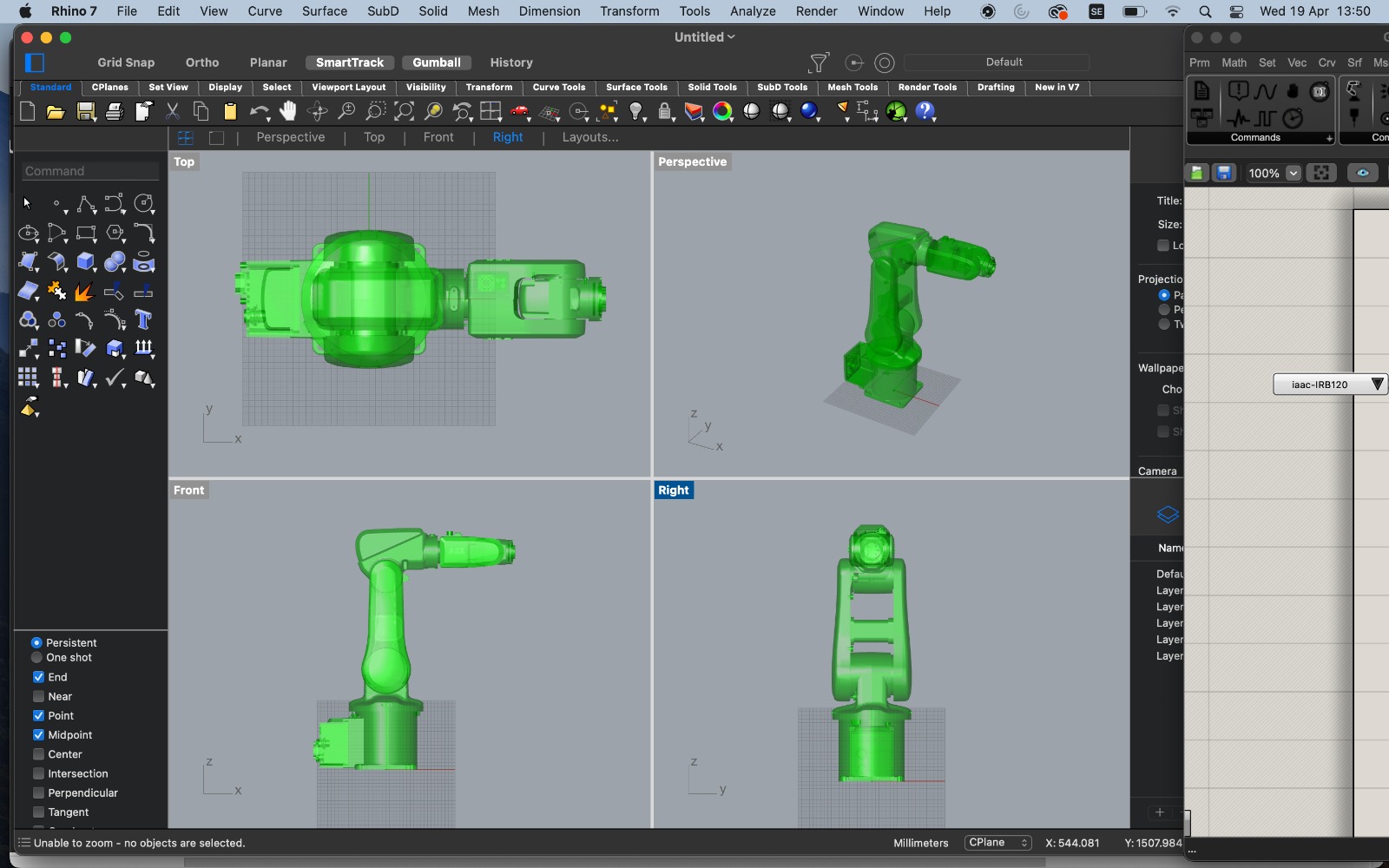This screenshot has width=1389, height=868.
Task: Click the Paste clipboard icon
Action: coord(230,111)
